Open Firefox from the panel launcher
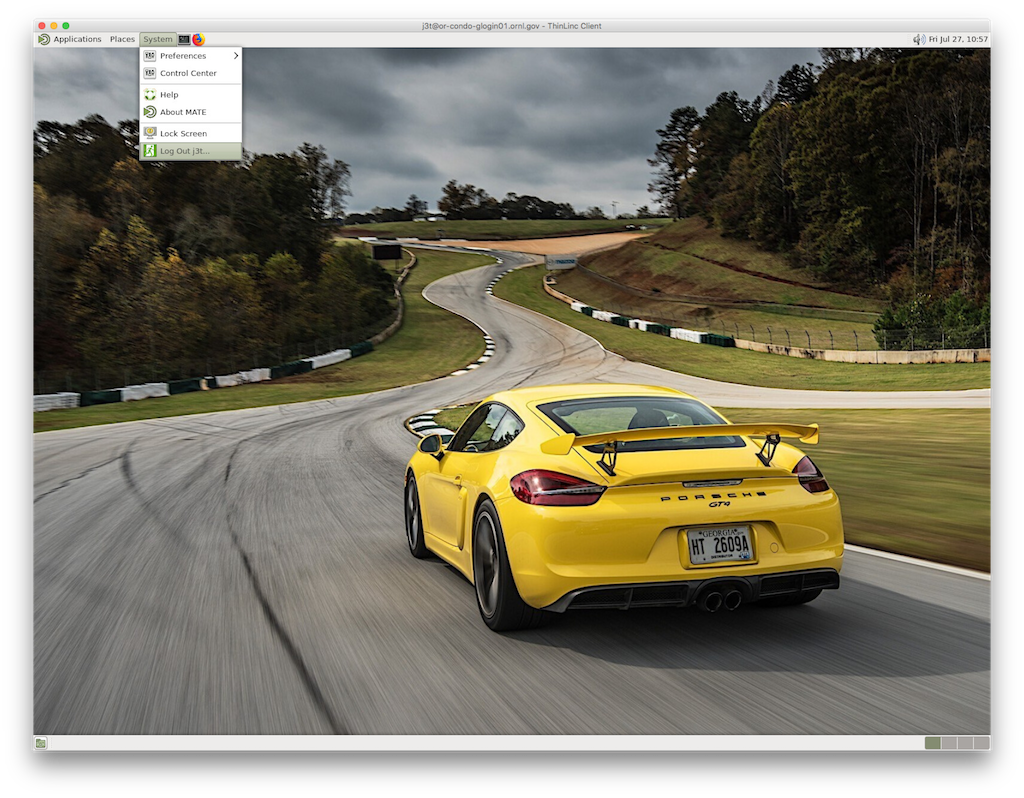 click(198, 39)
